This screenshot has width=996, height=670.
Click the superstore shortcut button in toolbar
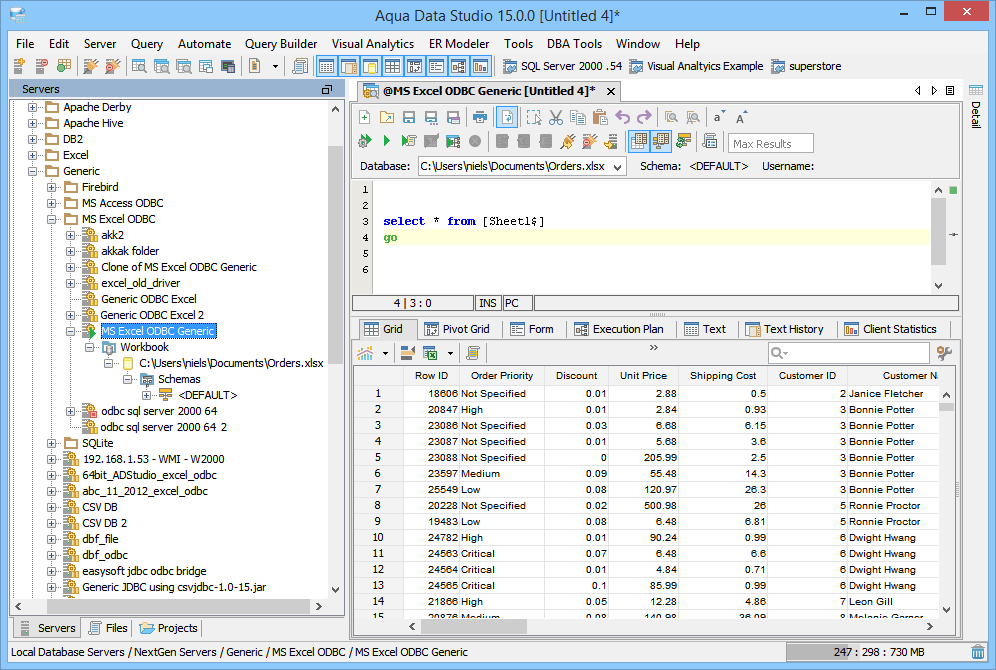click(806, 67)
